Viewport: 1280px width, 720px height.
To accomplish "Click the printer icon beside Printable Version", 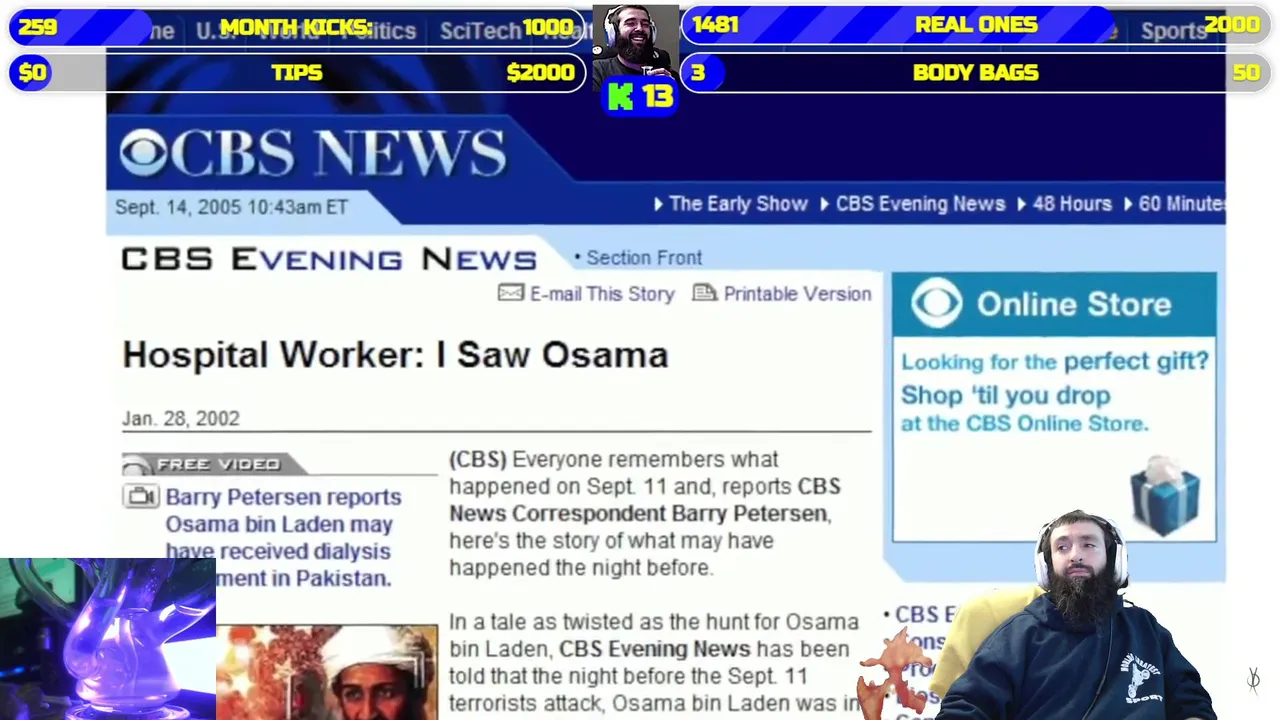I will (705, 293).
